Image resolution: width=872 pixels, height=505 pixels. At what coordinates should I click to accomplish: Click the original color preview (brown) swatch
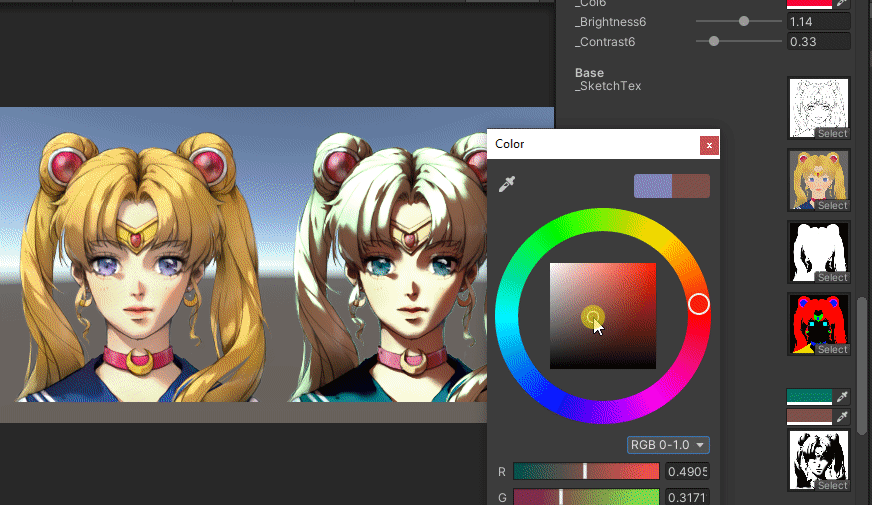[691, 186]
